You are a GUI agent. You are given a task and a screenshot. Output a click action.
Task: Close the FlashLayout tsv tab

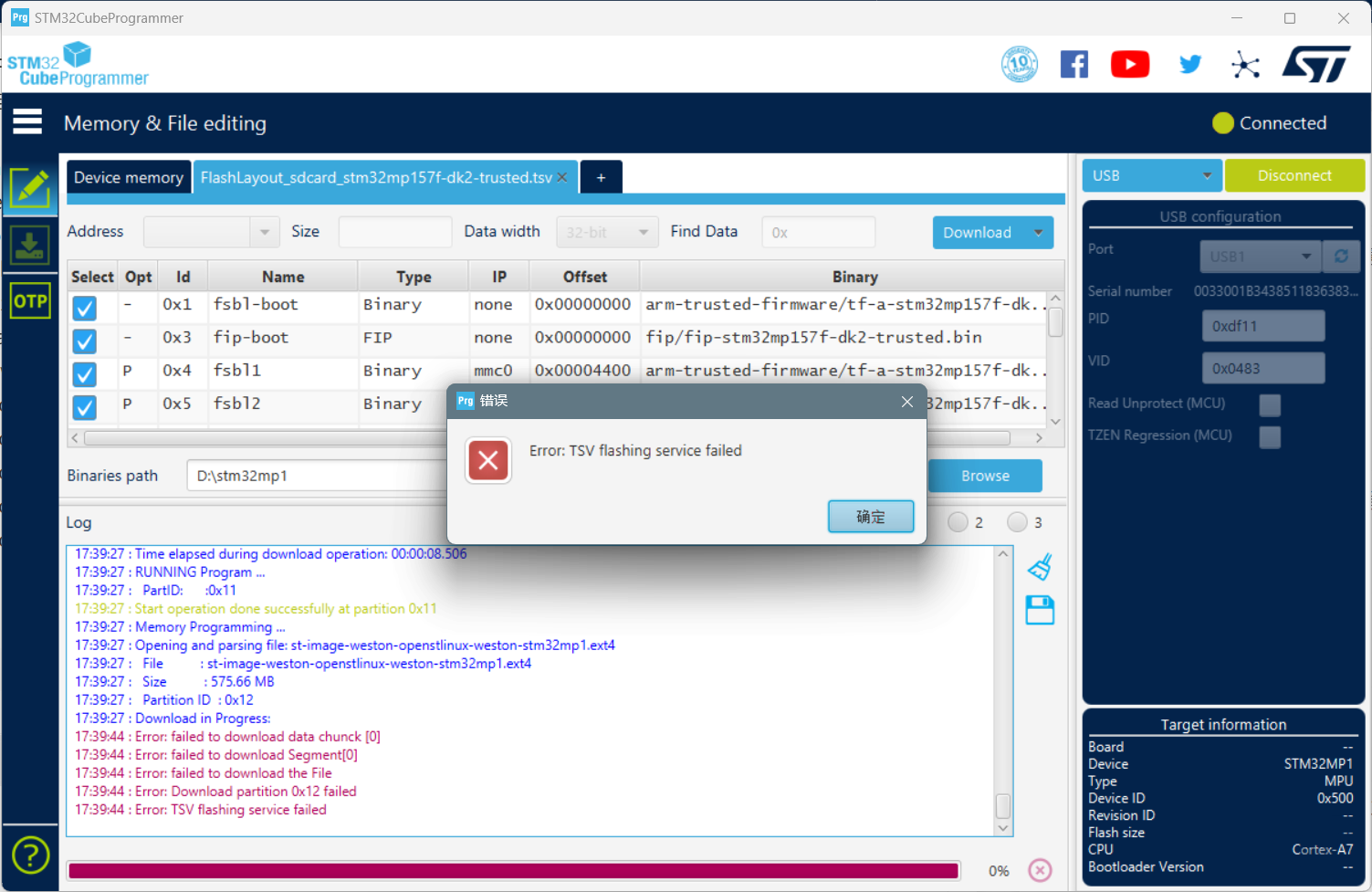pos(562,177)
